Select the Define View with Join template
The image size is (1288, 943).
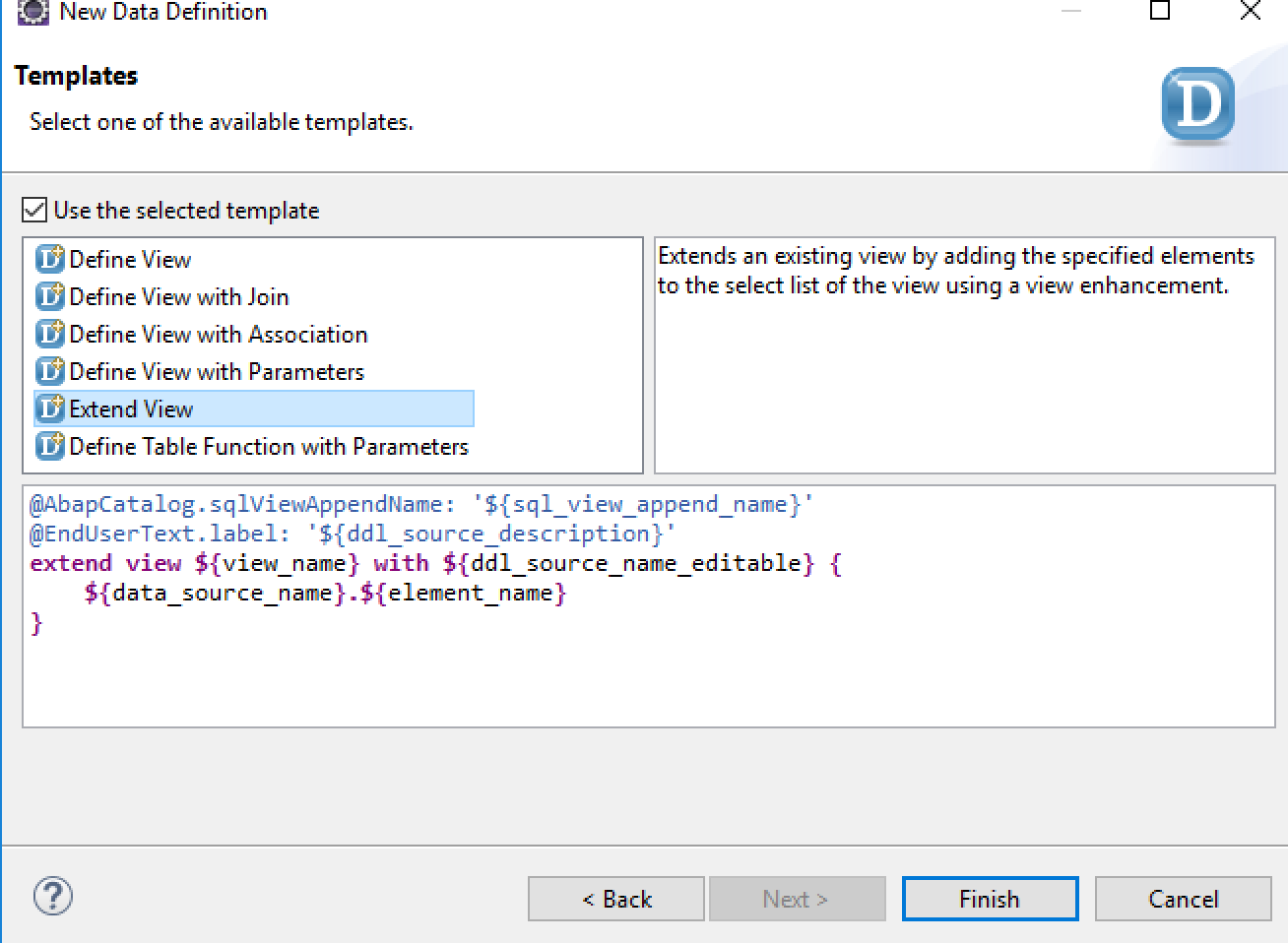click(x=179, y=296)
